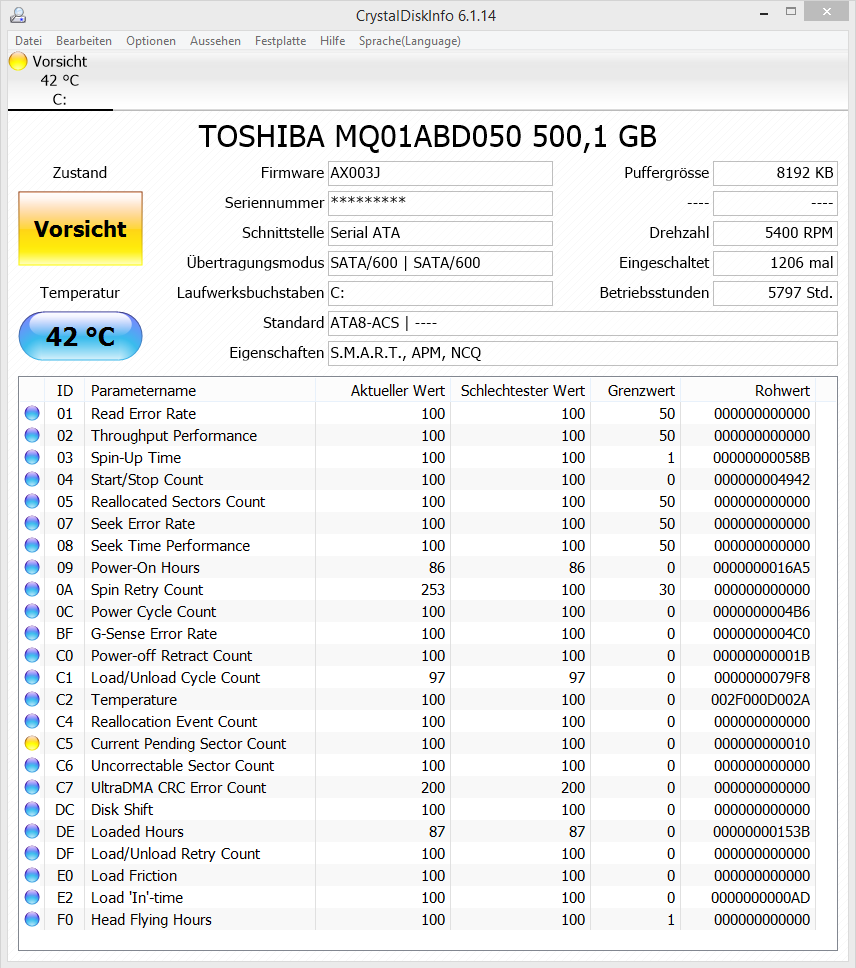Click blue status icon for Uncorrectable Sector Count
Image resolution: width=856 pixels, height=968 pixels.
pos(32,766)
